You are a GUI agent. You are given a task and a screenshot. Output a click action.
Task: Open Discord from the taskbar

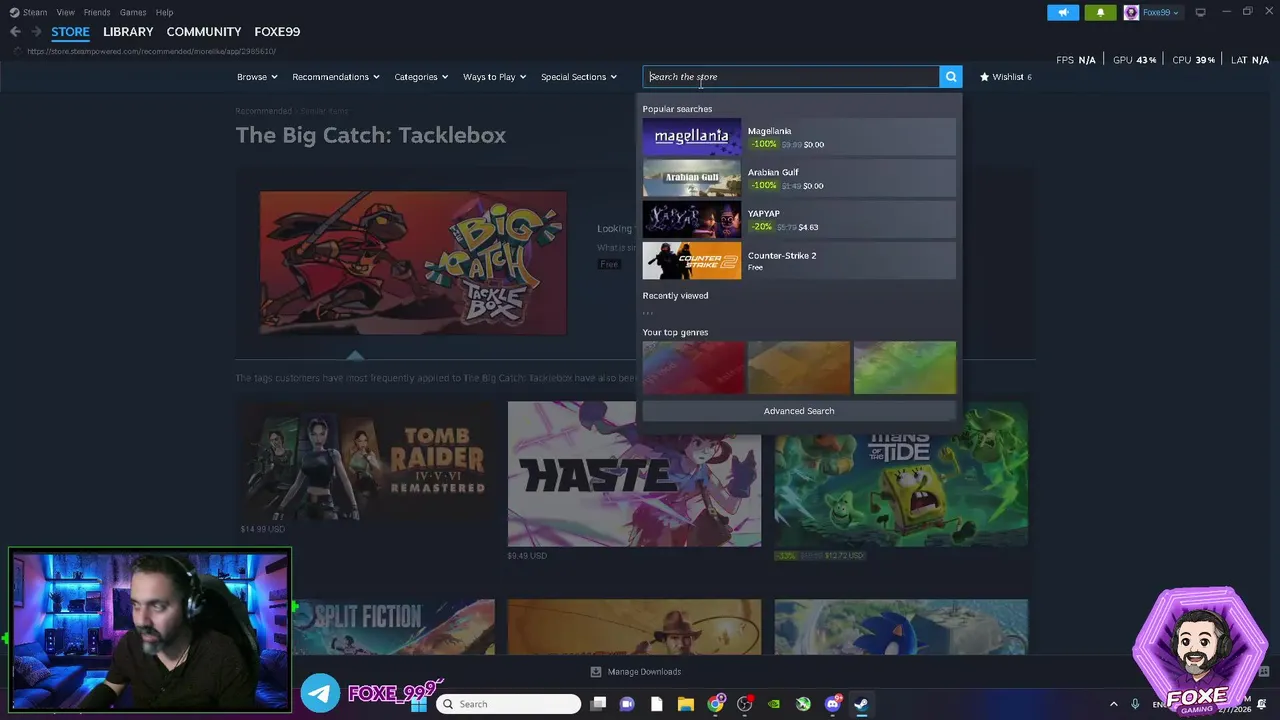832,704
